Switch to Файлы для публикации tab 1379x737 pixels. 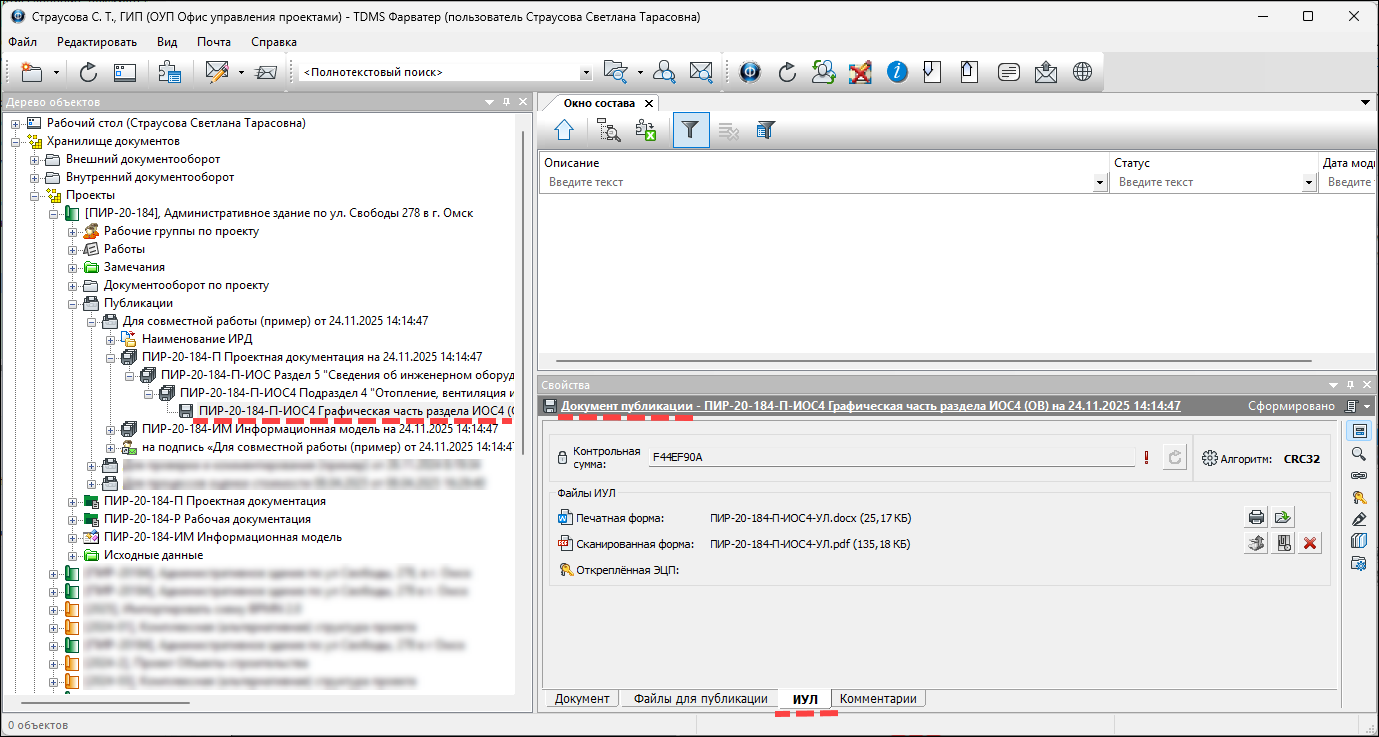coord(700,699)
